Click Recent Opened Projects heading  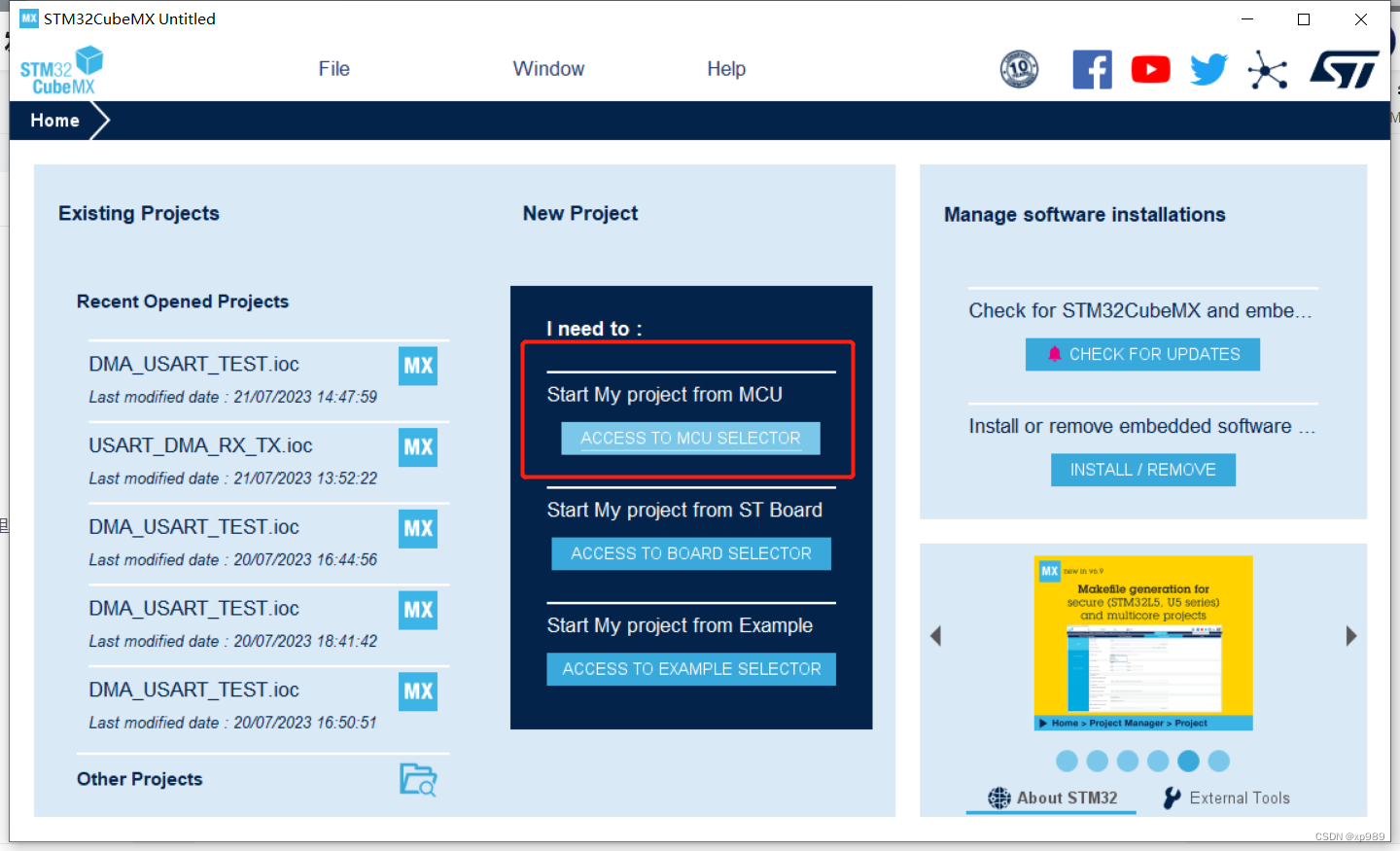pos(183,301)
